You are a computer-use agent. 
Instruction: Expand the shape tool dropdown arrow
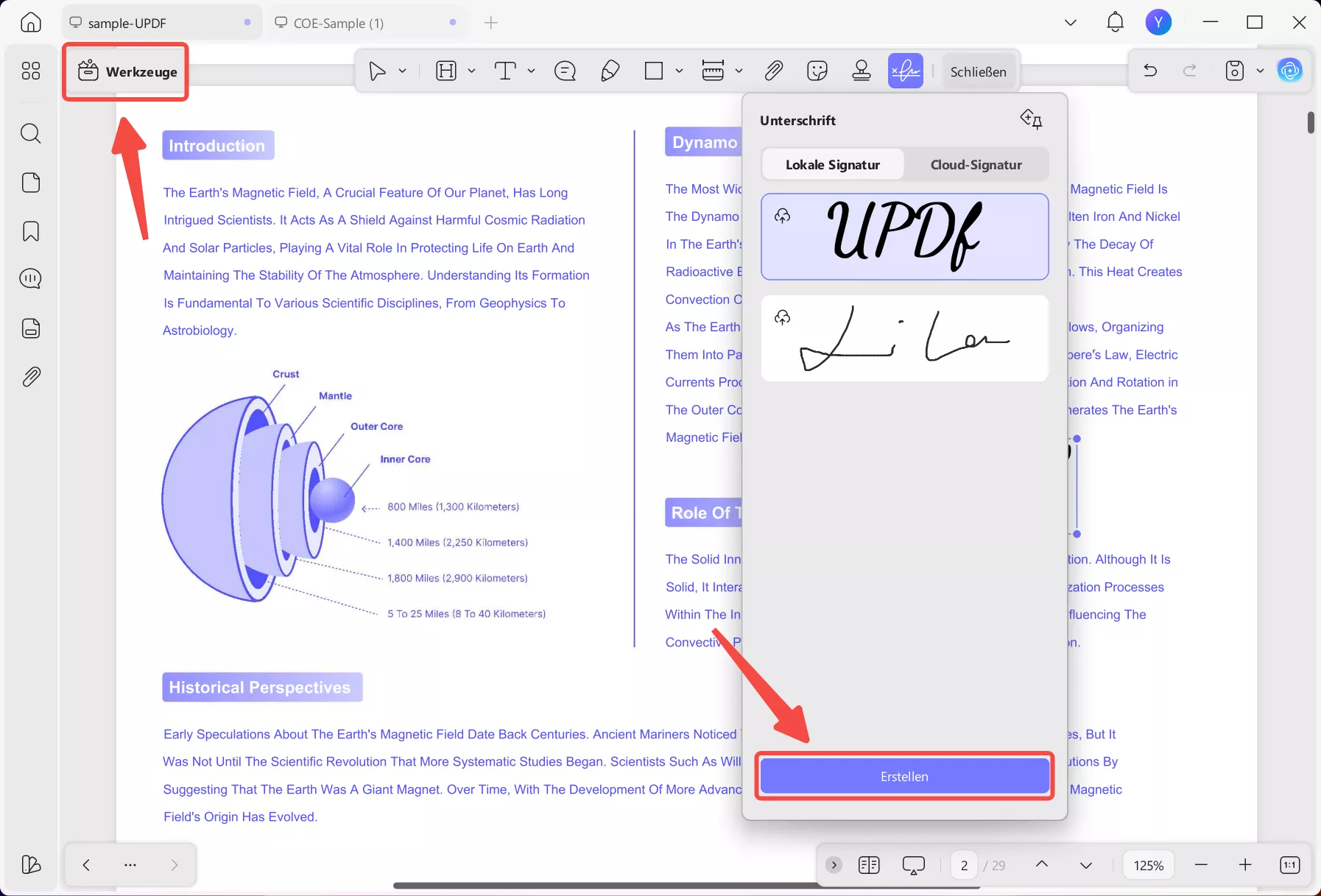click(679, 71)
